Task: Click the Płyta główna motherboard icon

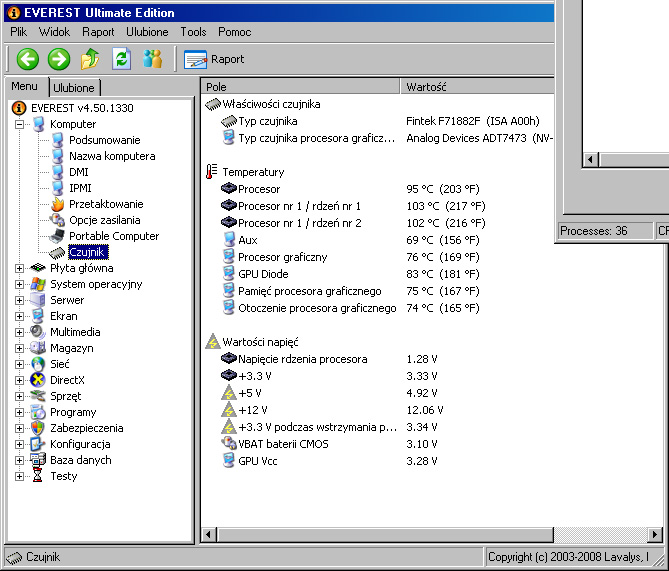Action: tap(38, 268)
